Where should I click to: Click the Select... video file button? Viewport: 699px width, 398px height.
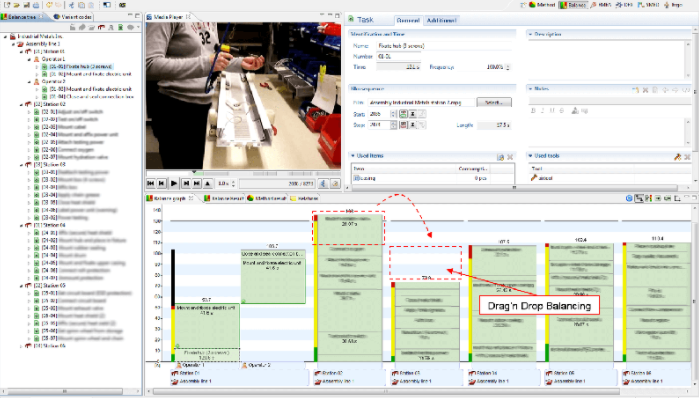point(494,103)
